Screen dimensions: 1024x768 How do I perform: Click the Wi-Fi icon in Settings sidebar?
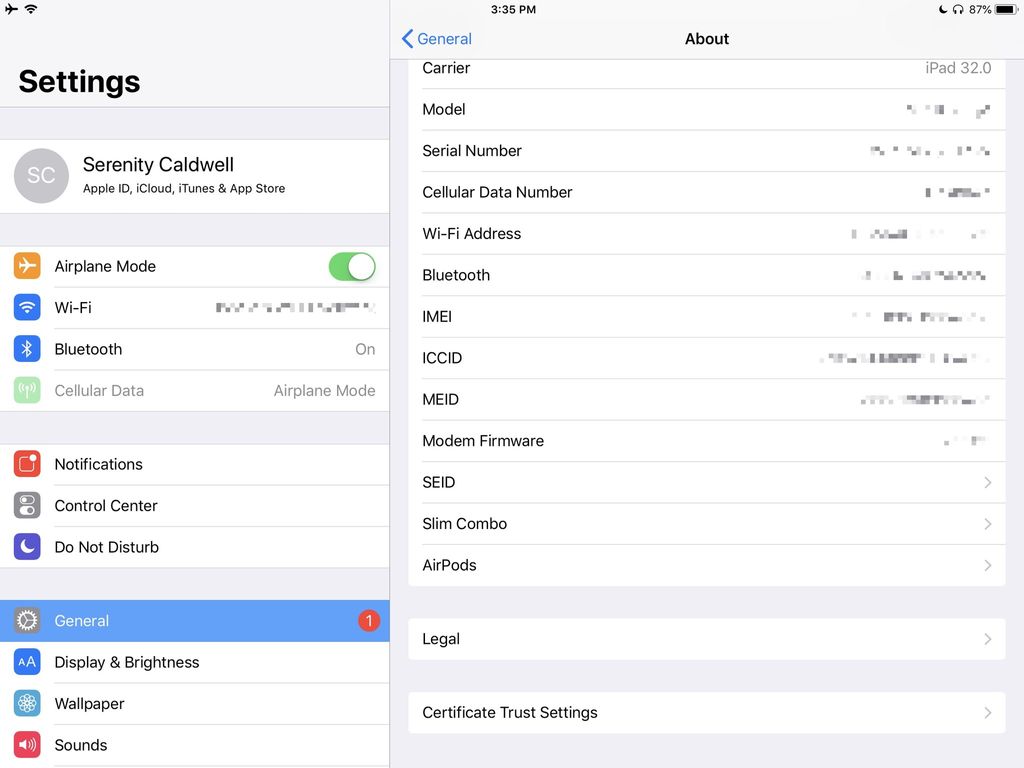point(25,307)
